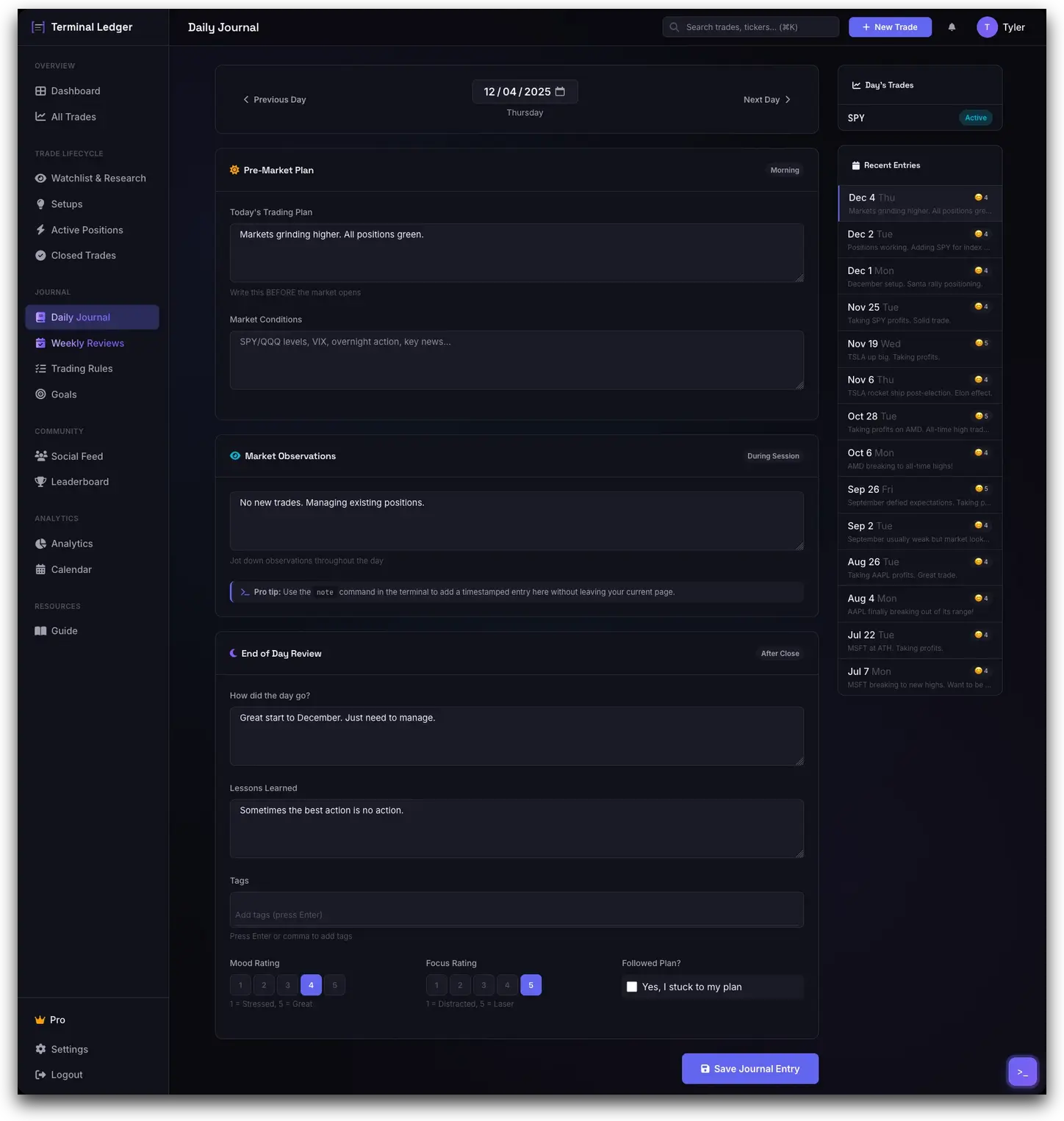The width and height of the screenshot is (1064, 1121).
Task: Click the Watchlist & Research eye icon
Action: (x=40, y=178)
